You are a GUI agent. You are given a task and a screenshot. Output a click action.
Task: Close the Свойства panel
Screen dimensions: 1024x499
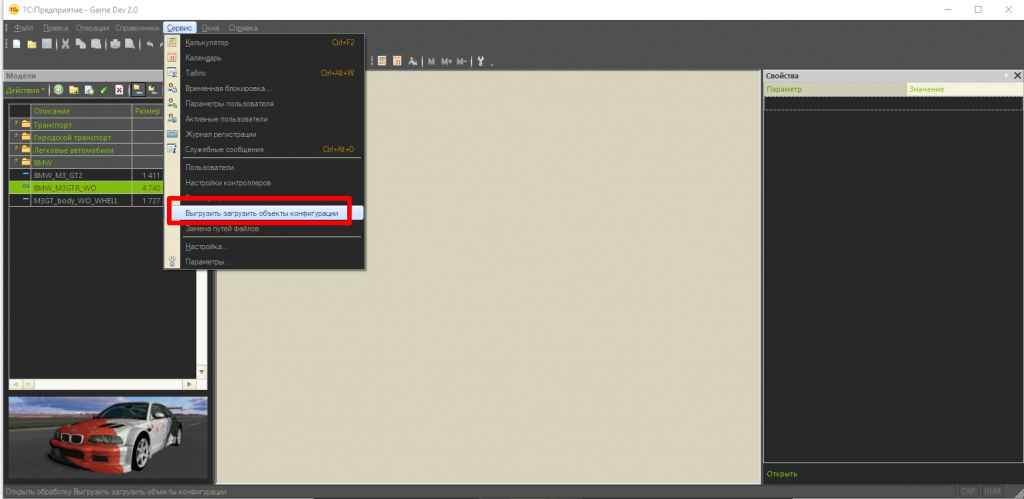click(1017, 76)
